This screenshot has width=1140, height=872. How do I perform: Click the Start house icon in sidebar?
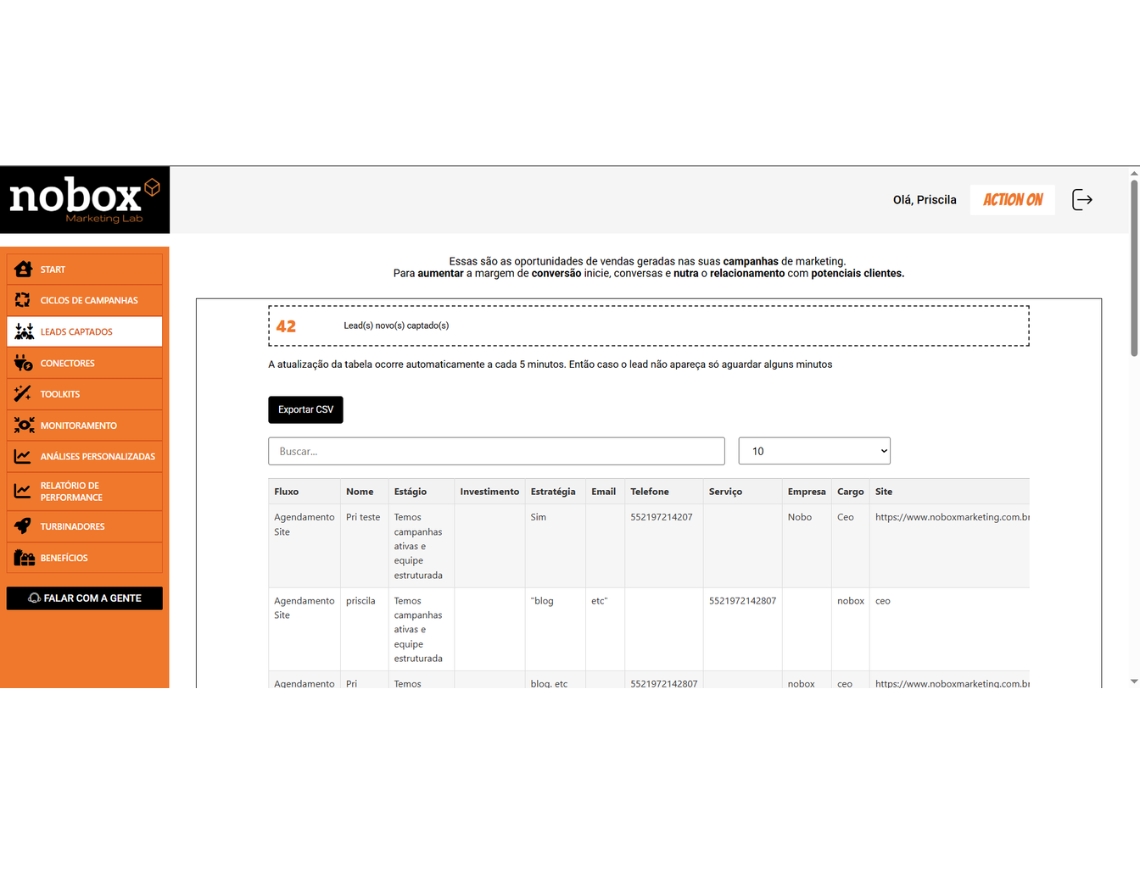pos(23,269)
